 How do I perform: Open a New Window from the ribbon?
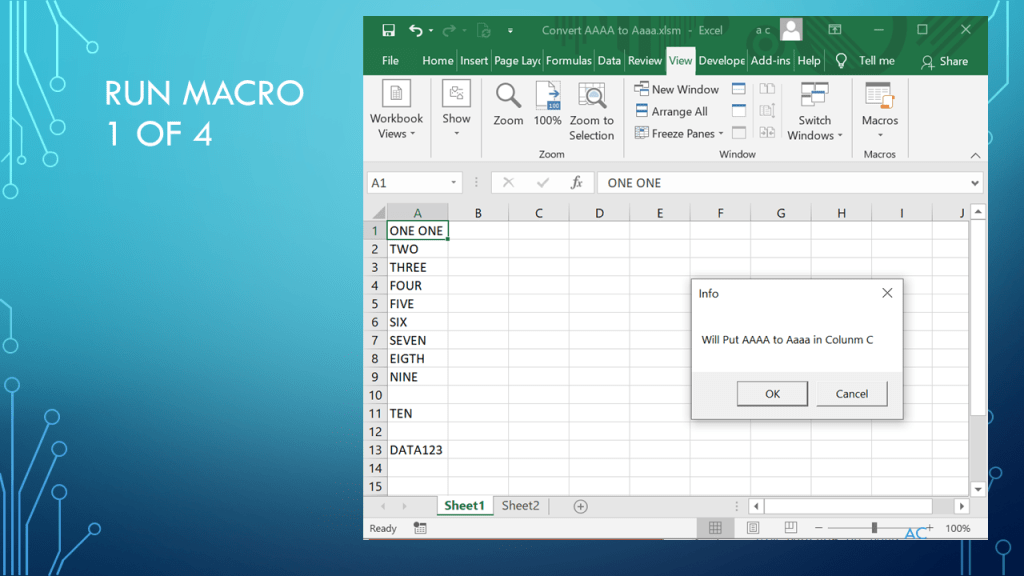coord(677,89)
